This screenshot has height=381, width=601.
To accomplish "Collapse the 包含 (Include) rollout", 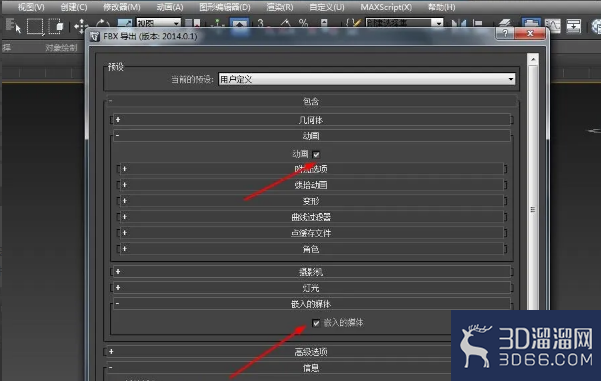I will [310, 101].
